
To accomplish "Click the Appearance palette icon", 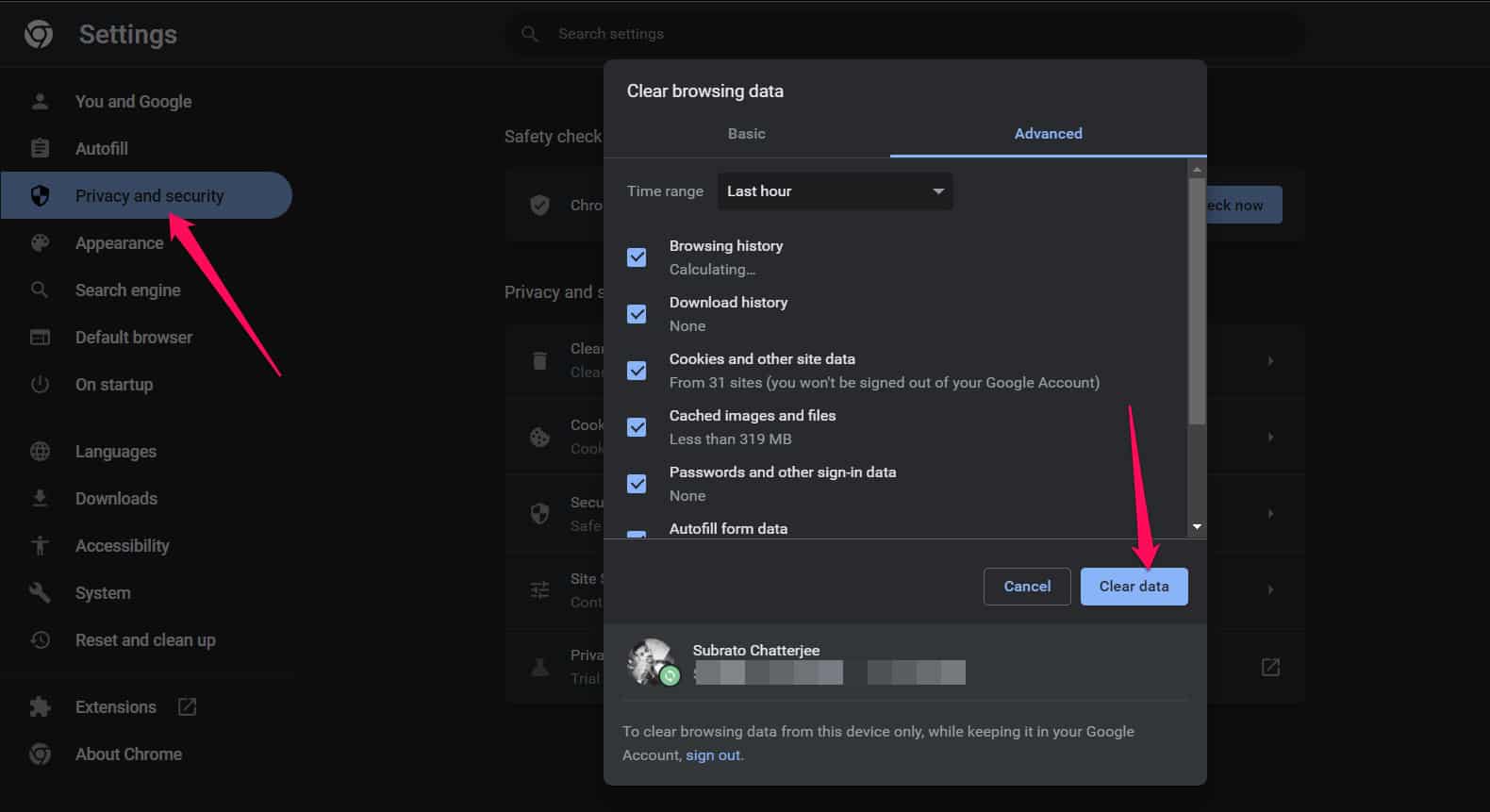I will click(40, 242).
